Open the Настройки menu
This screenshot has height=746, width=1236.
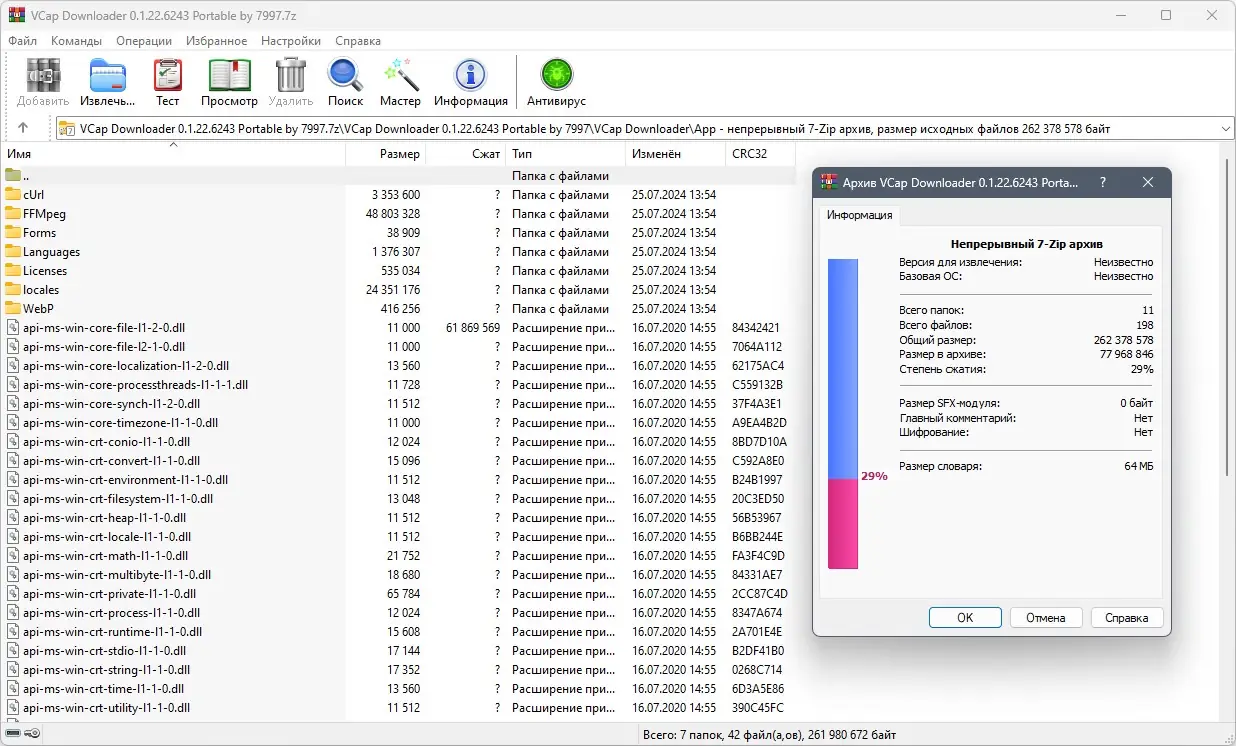(x=291, y=41)
